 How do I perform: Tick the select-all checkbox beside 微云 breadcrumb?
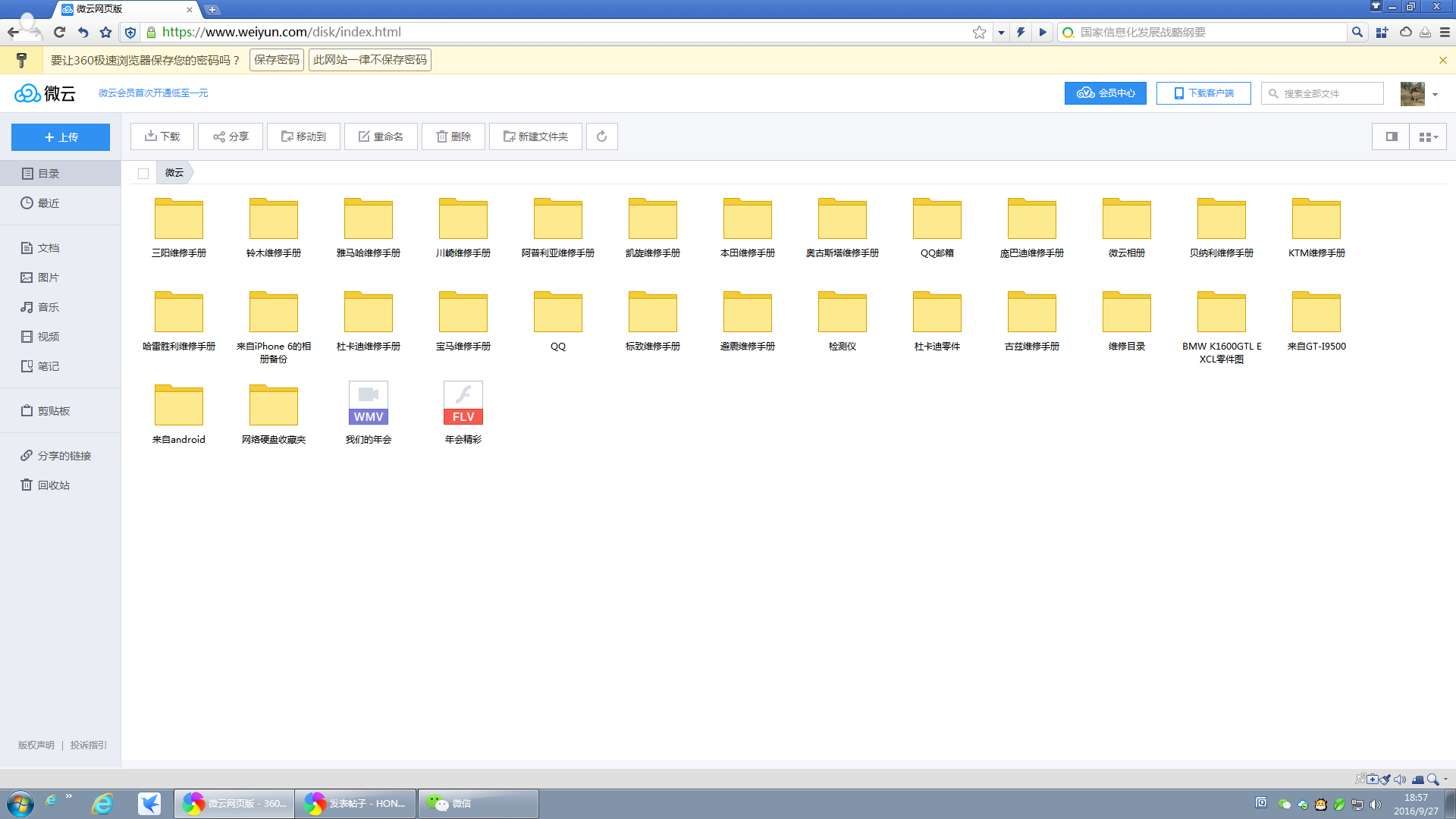point(143,174)
